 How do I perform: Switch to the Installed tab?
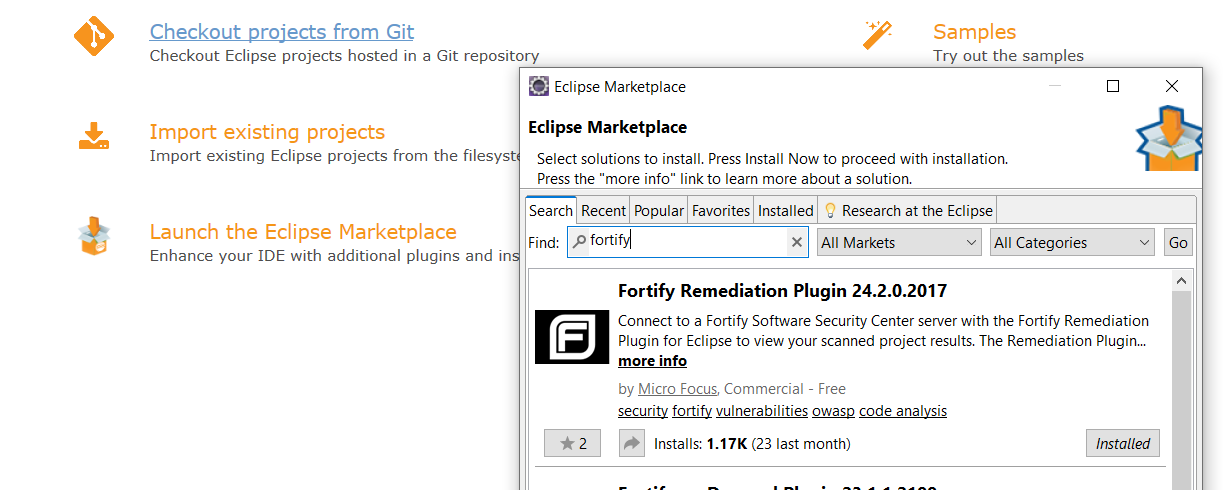786,210
